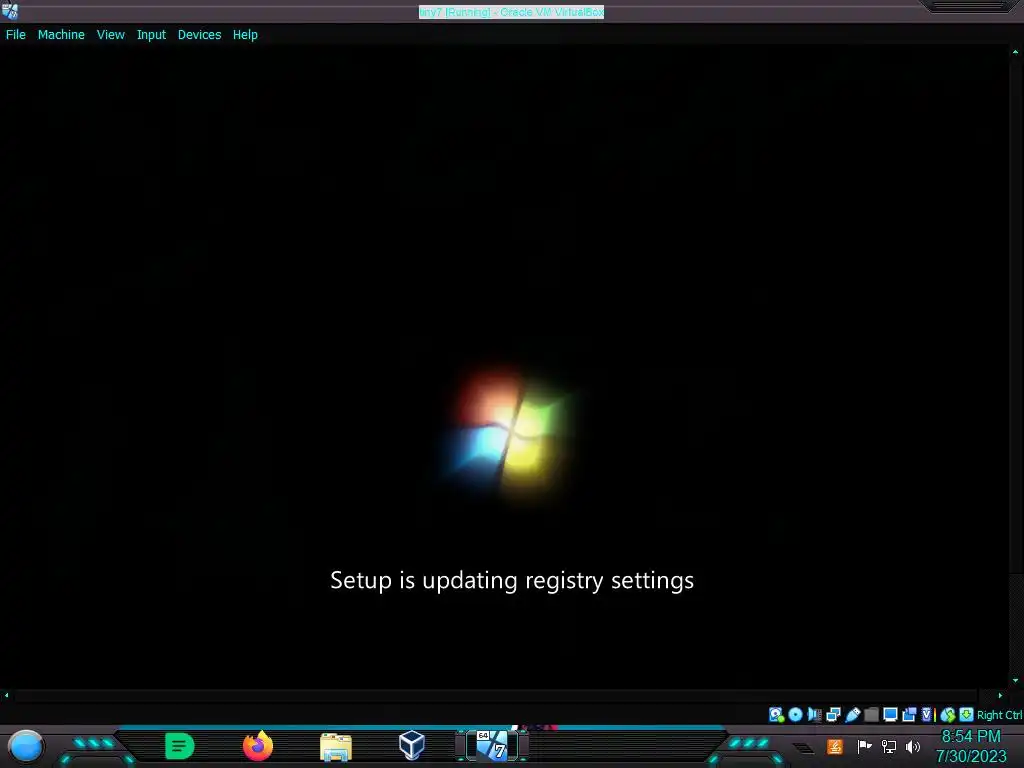Click the vertical scrollbar up arrow
This screenshot has height=768, width=1024.
point(1016,52)
